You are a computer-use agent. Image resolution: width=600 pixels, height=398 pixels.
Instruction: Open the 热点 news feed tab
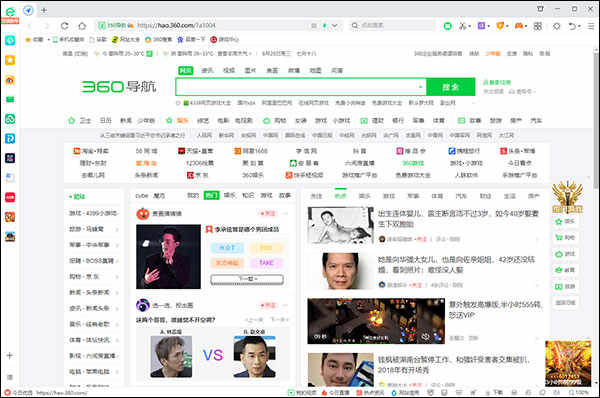(x=340, y=196)
